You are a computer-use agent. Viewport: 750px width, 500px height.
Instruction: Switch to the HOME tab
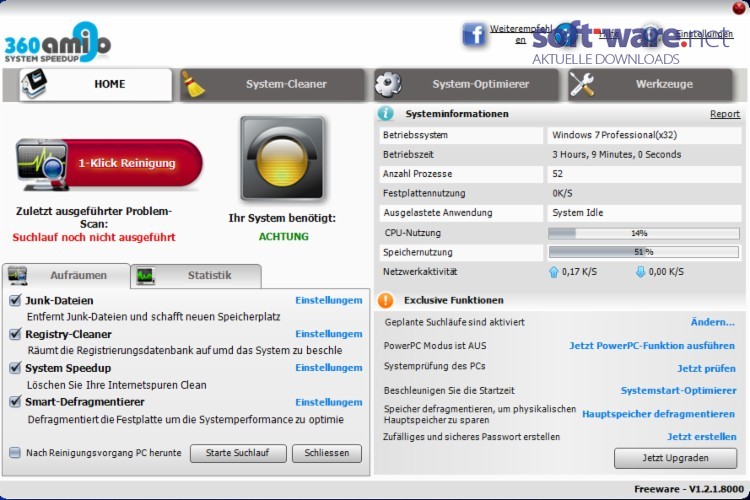pos(96,84)
